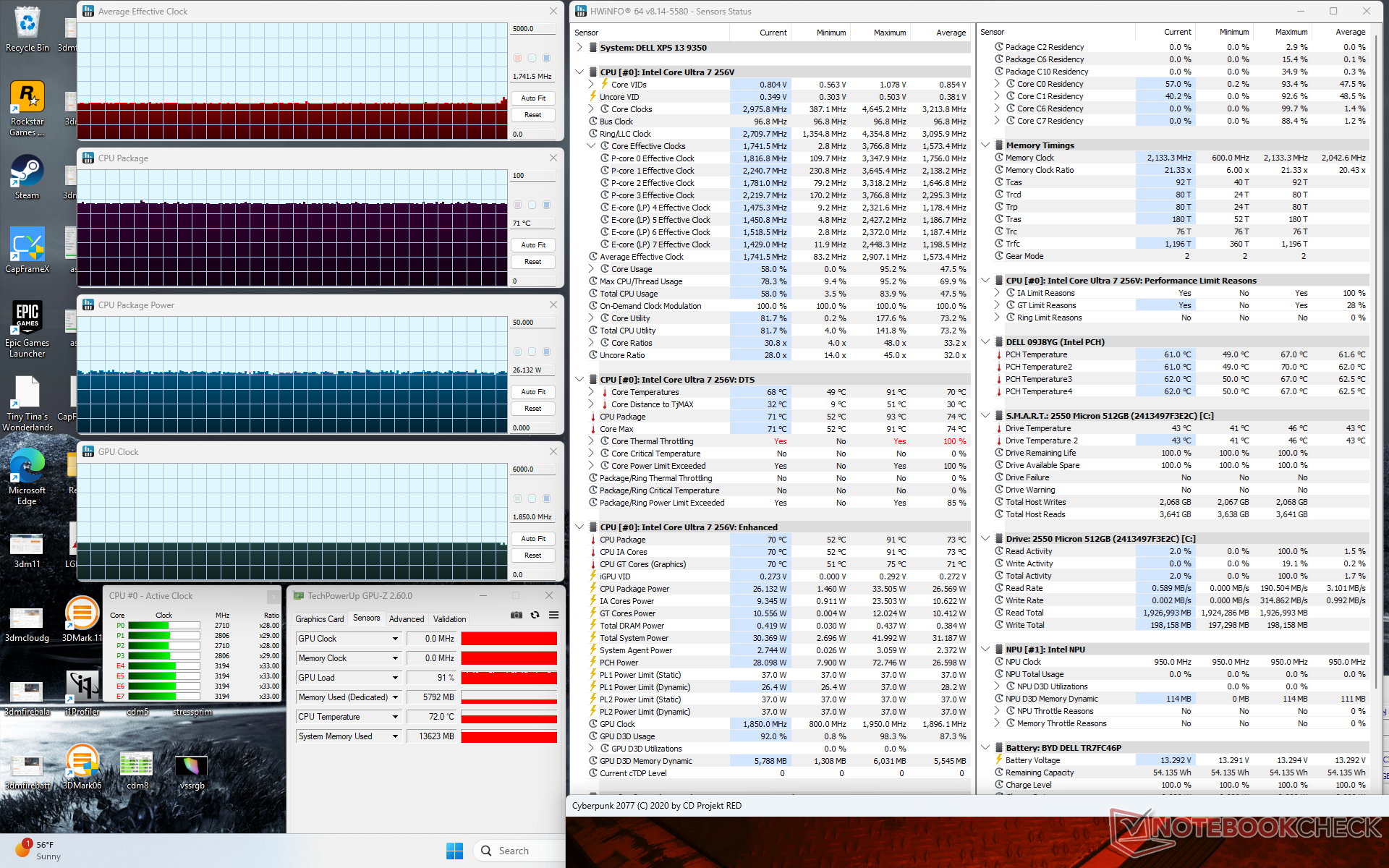Switch to the Graphics Card tab
1389x868 pixels.
coord(319,619)
